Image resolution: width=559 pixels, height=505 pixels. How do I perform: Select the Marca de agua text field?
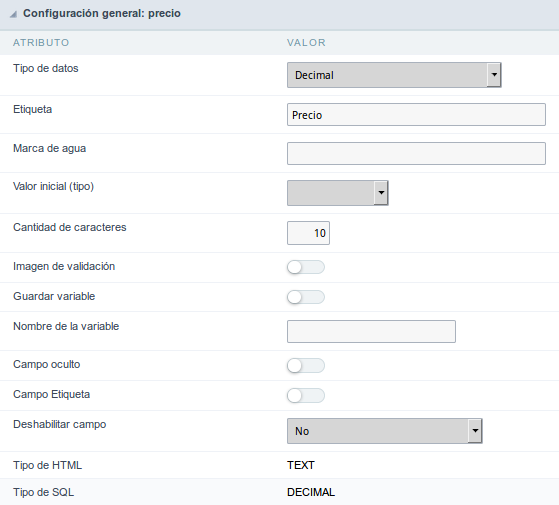[x=416, y=154]
